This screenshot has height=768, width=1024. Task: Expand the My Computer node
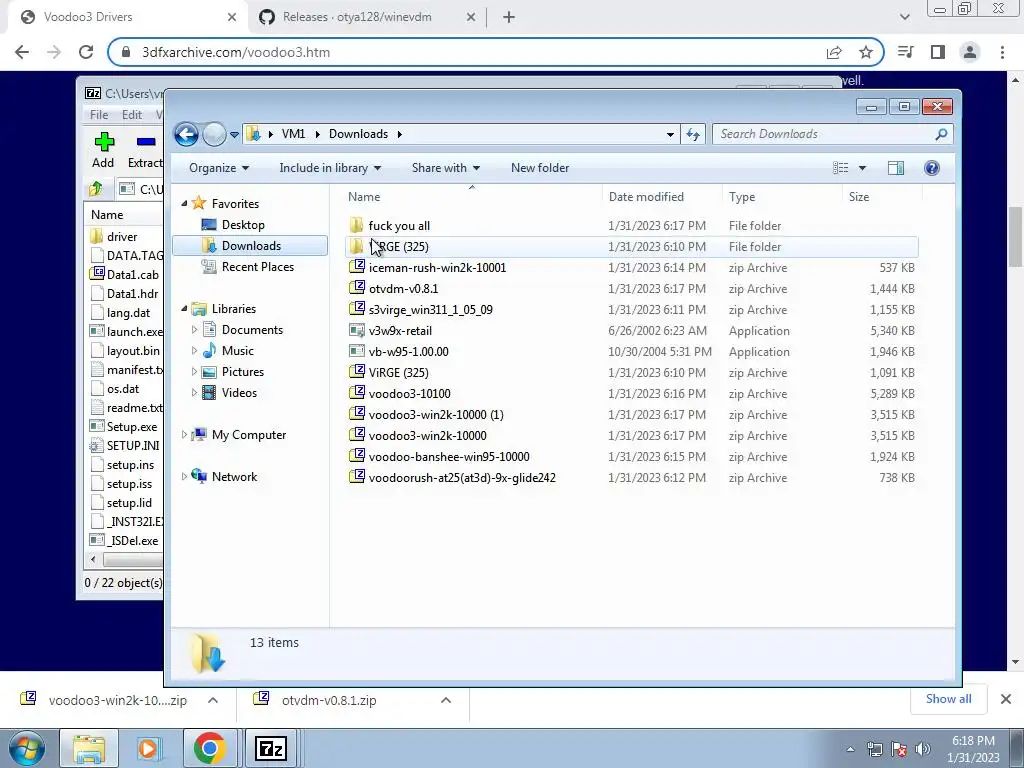(184, 435)
